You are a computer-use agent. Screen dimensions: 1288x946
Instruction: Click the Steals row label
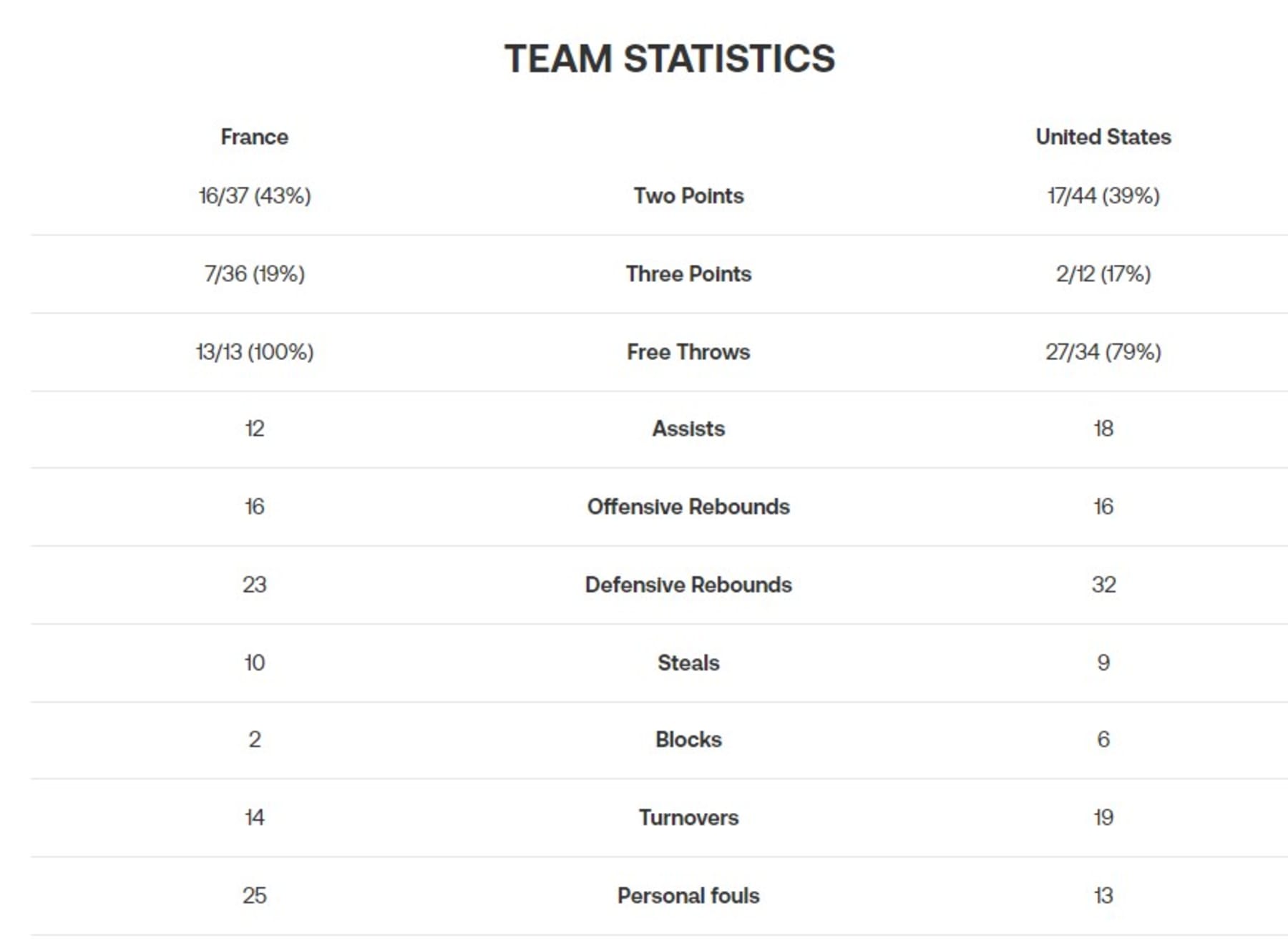point(688,662)
